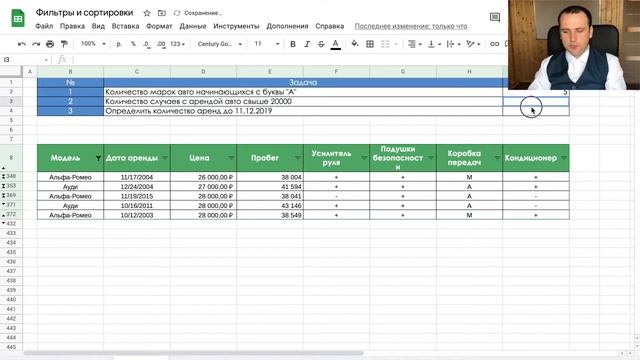Toggle italic formatting
The width and height of the screenshot is (640, 360).
pos(307,44)
